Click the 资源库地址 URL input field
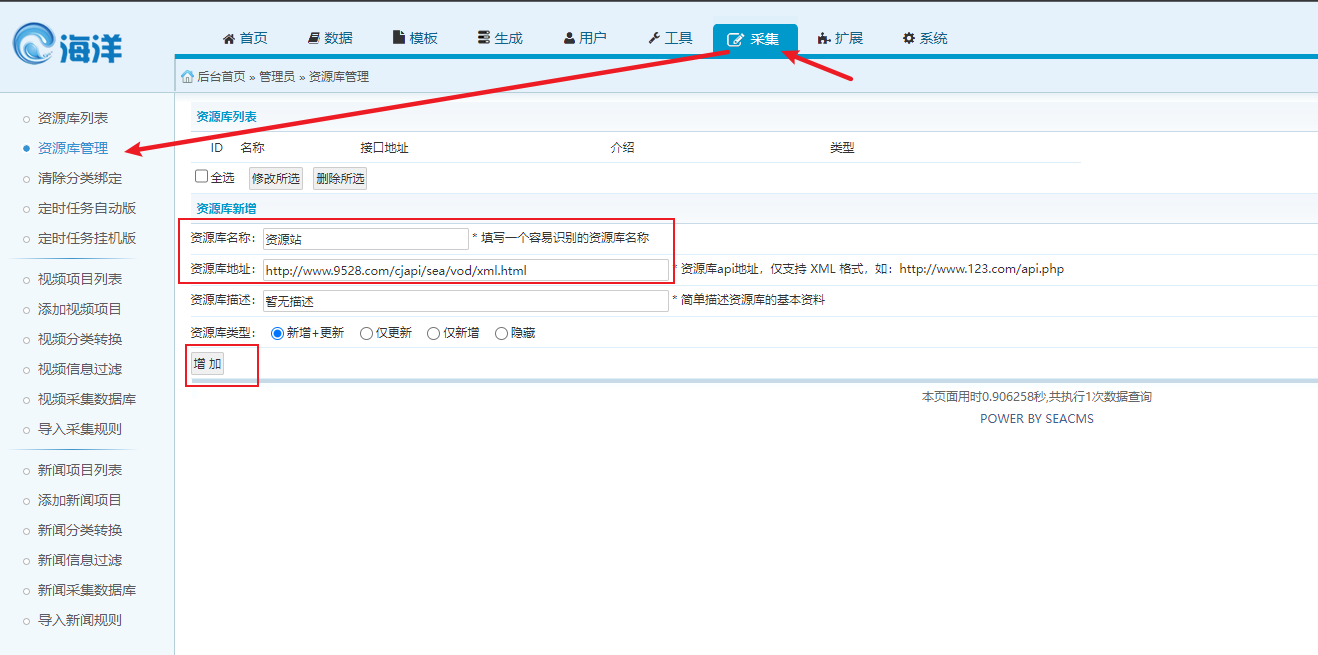Viewport: 1318px width, 655px height. pyautogui.click(x=465, y=270)
